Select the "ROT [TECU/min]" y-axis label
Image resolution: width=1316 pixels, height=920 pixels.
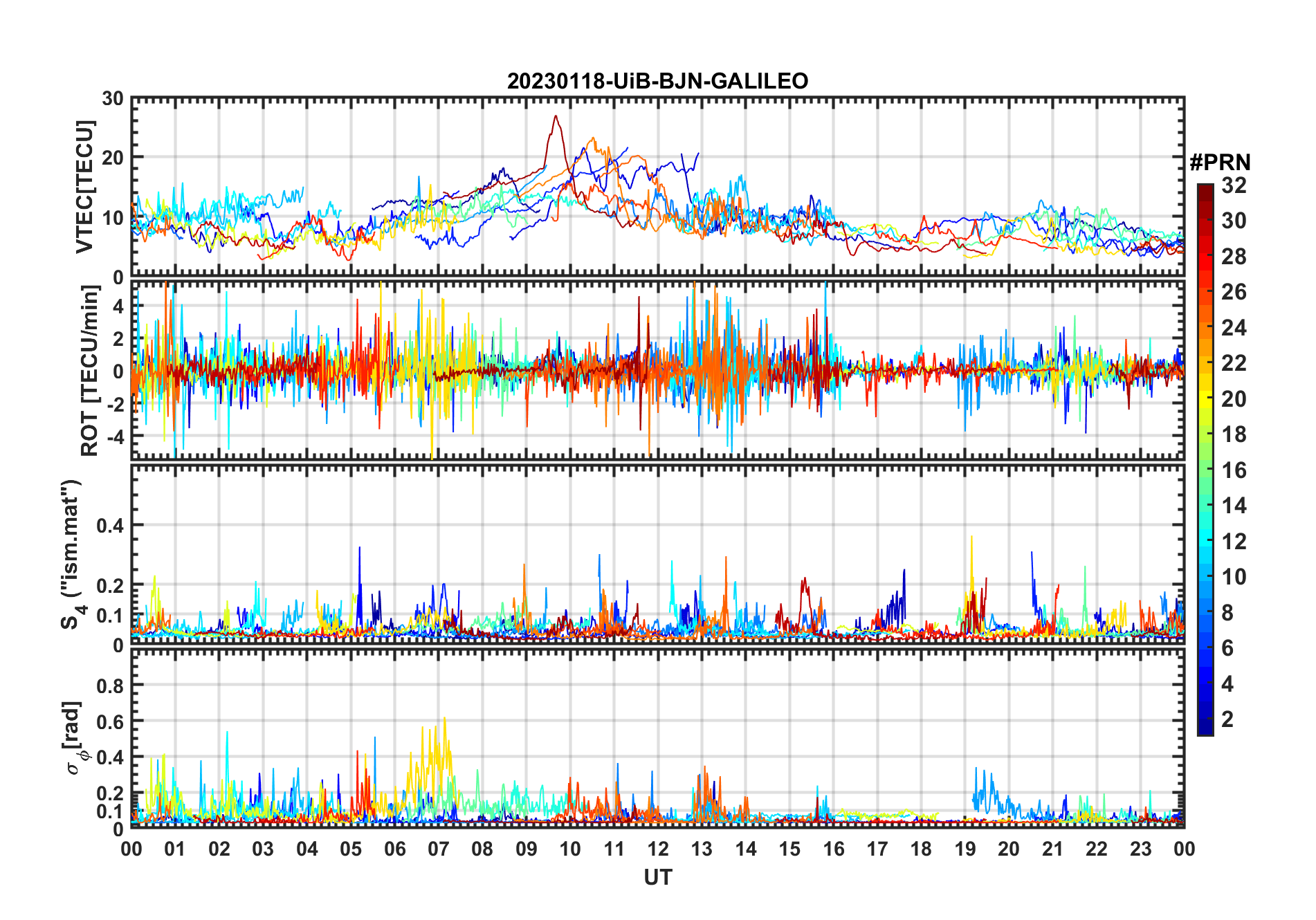[x=90, y=370]
